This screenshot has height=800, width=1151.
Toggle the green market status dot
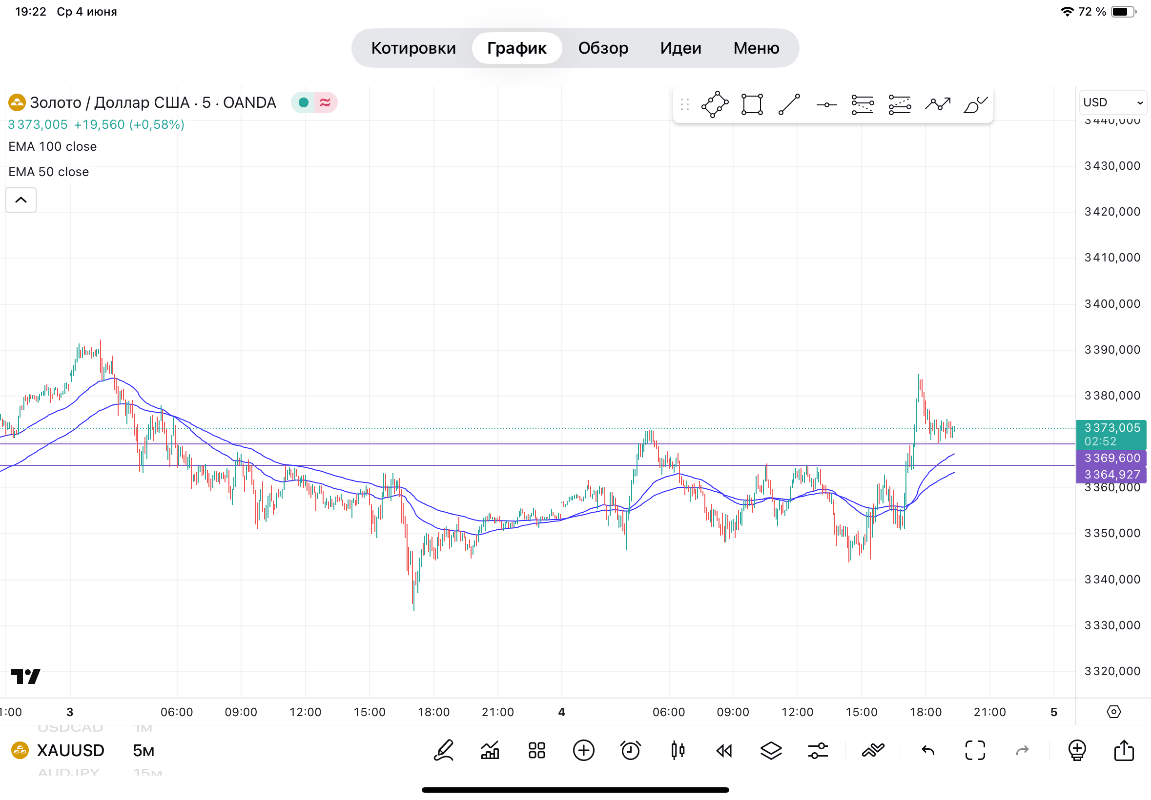click(304, 102)
